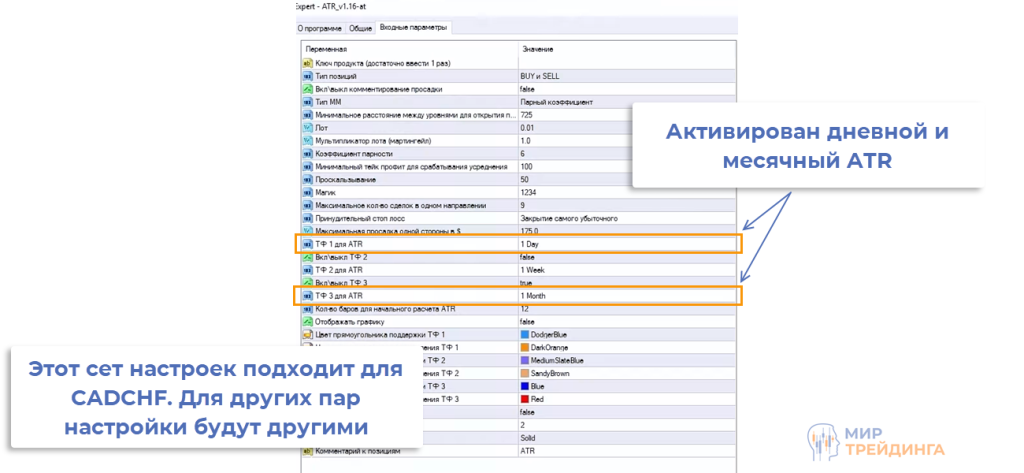Select the BUY и SELL value

(x=539, y=76)
